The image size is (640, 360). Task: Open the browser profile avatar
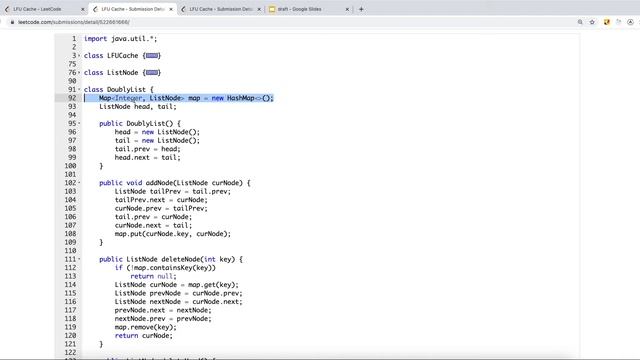(631, 22)
